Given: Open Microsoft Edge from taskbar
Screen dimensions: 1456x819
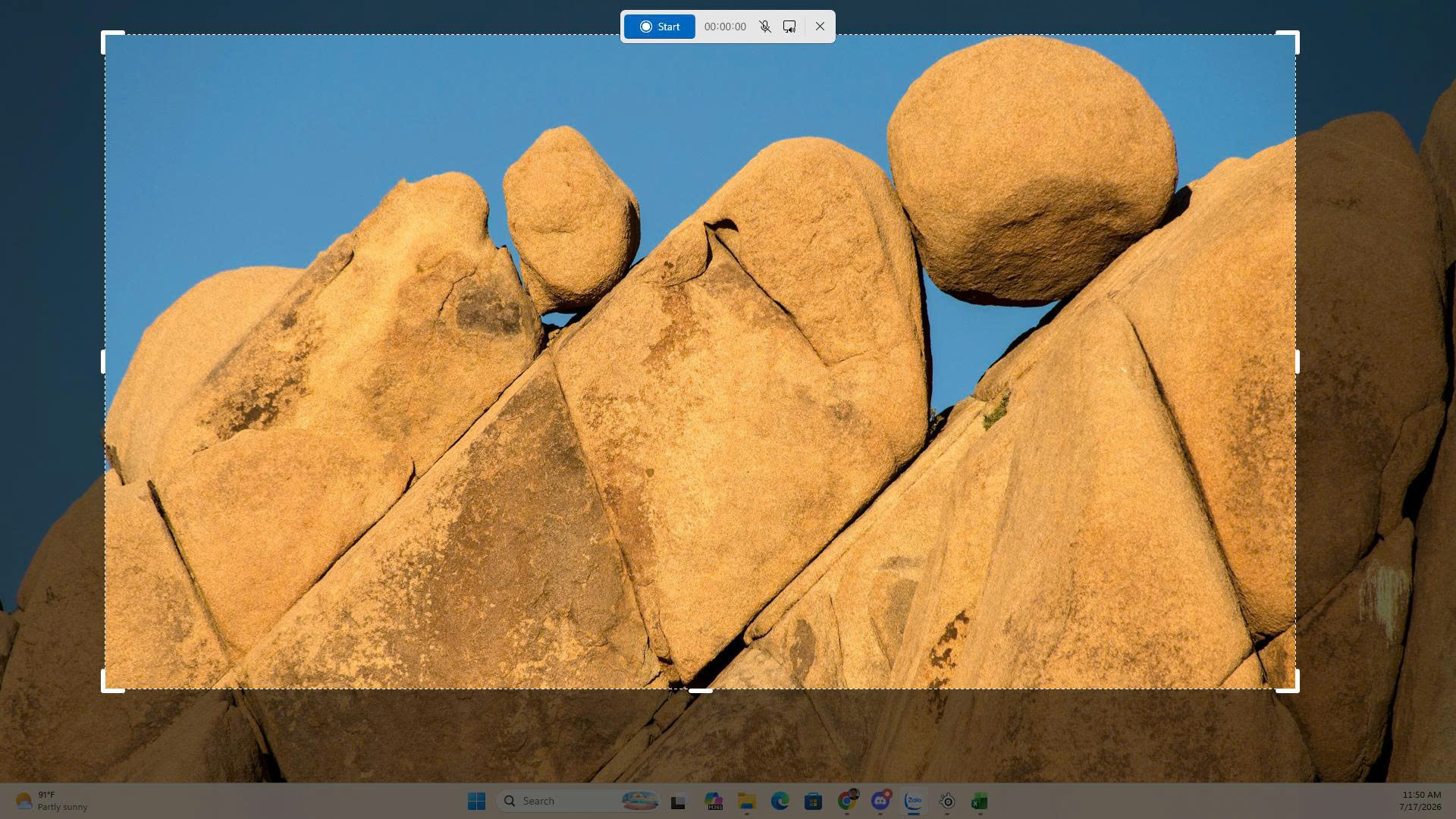Looking at the screenshot, I should tap(780, 801).
